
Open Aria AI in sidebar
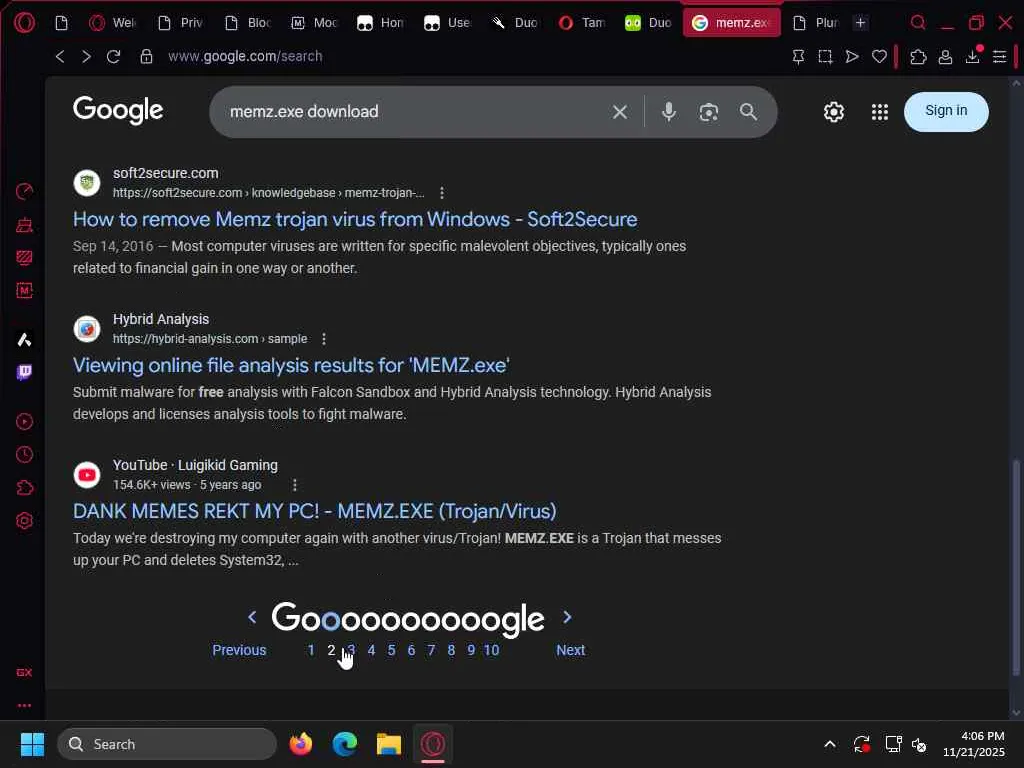pos(24,340)
